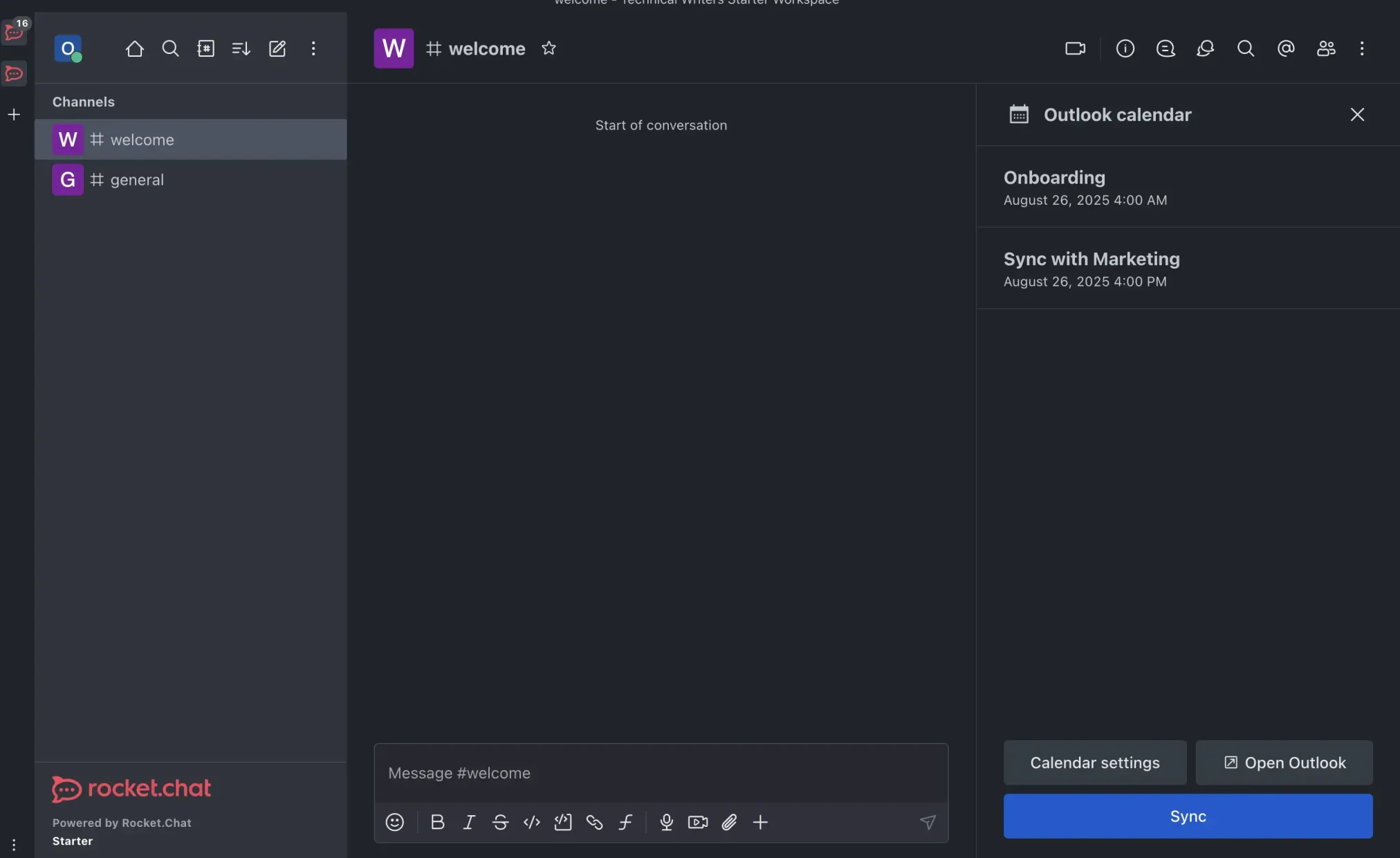1400x858 pixels.
Task: Start a video call in welcome
Action: pyautogui.click(x=1075, y=48)
